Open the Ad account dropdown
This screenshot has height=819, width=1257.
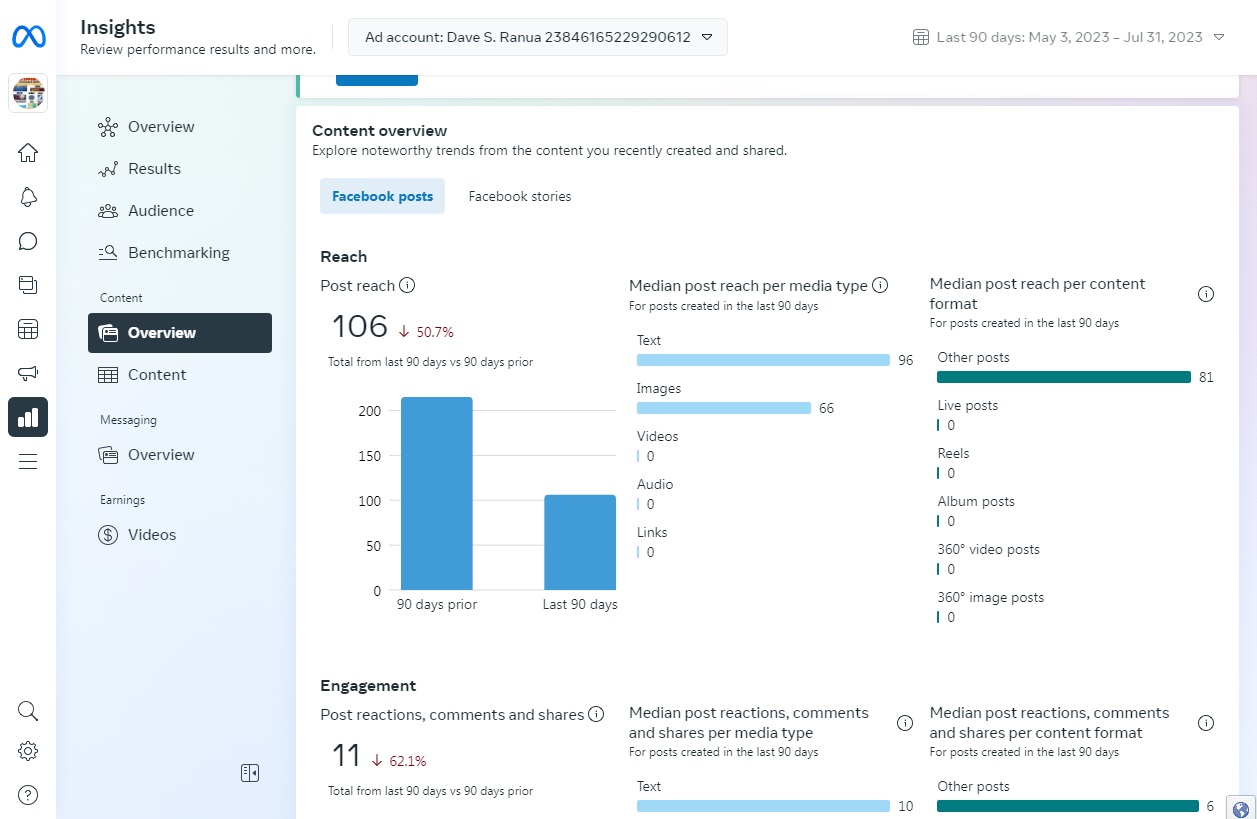pos(538,37)
